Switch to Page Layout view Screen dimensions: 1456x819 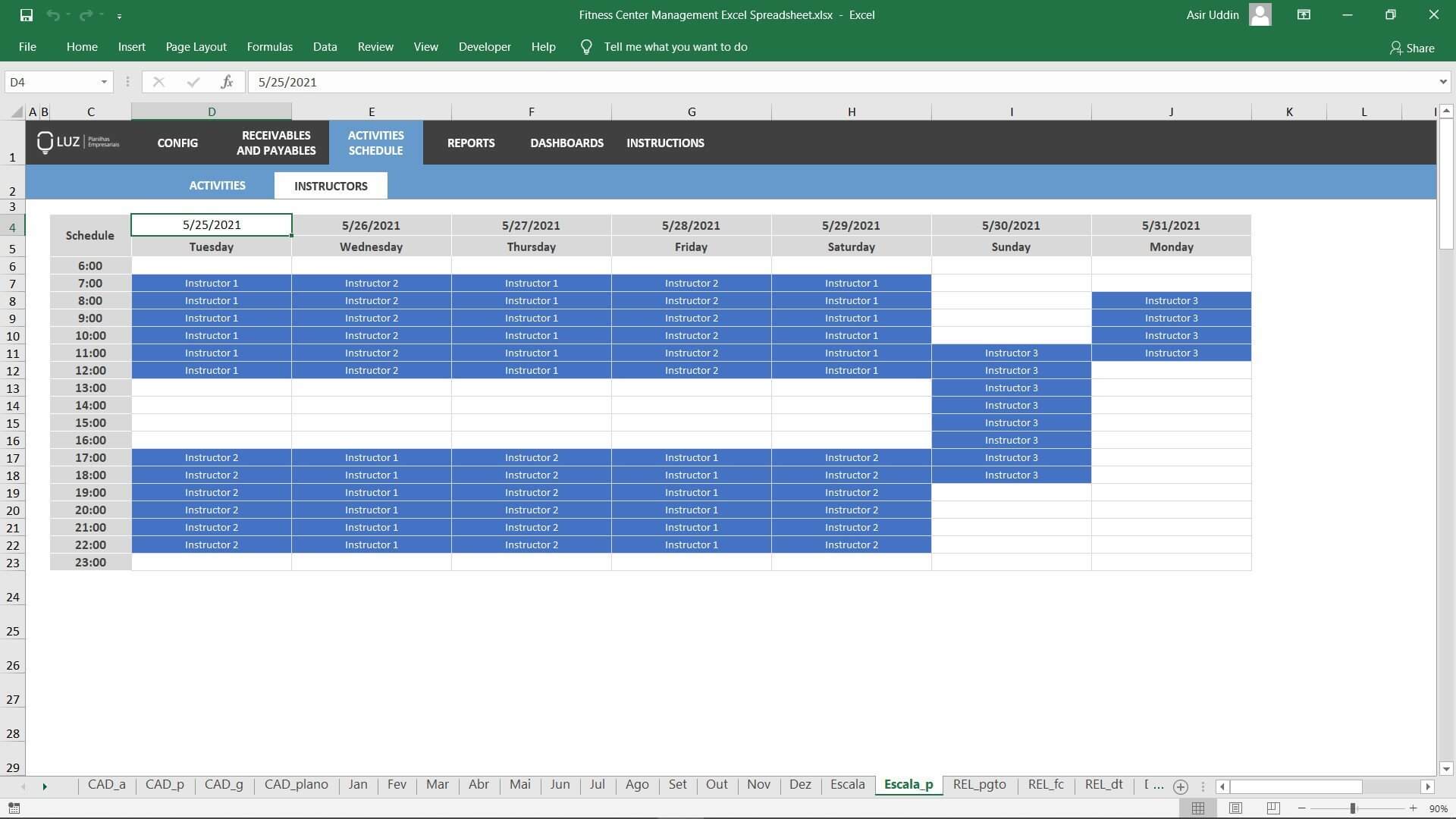point(1235,808)
